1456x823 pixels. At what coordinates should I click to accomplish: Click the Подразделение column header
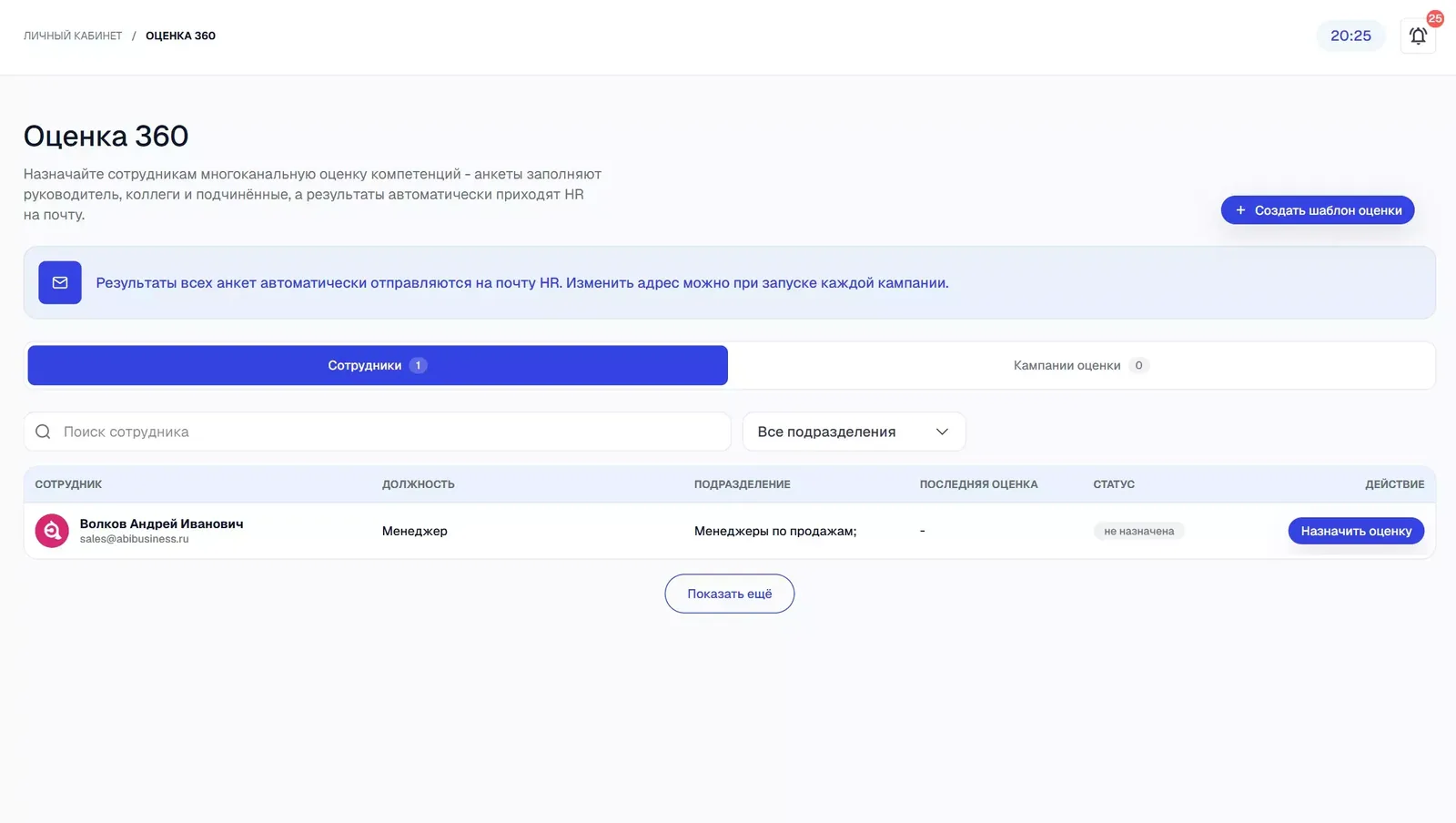pos(743,484)
